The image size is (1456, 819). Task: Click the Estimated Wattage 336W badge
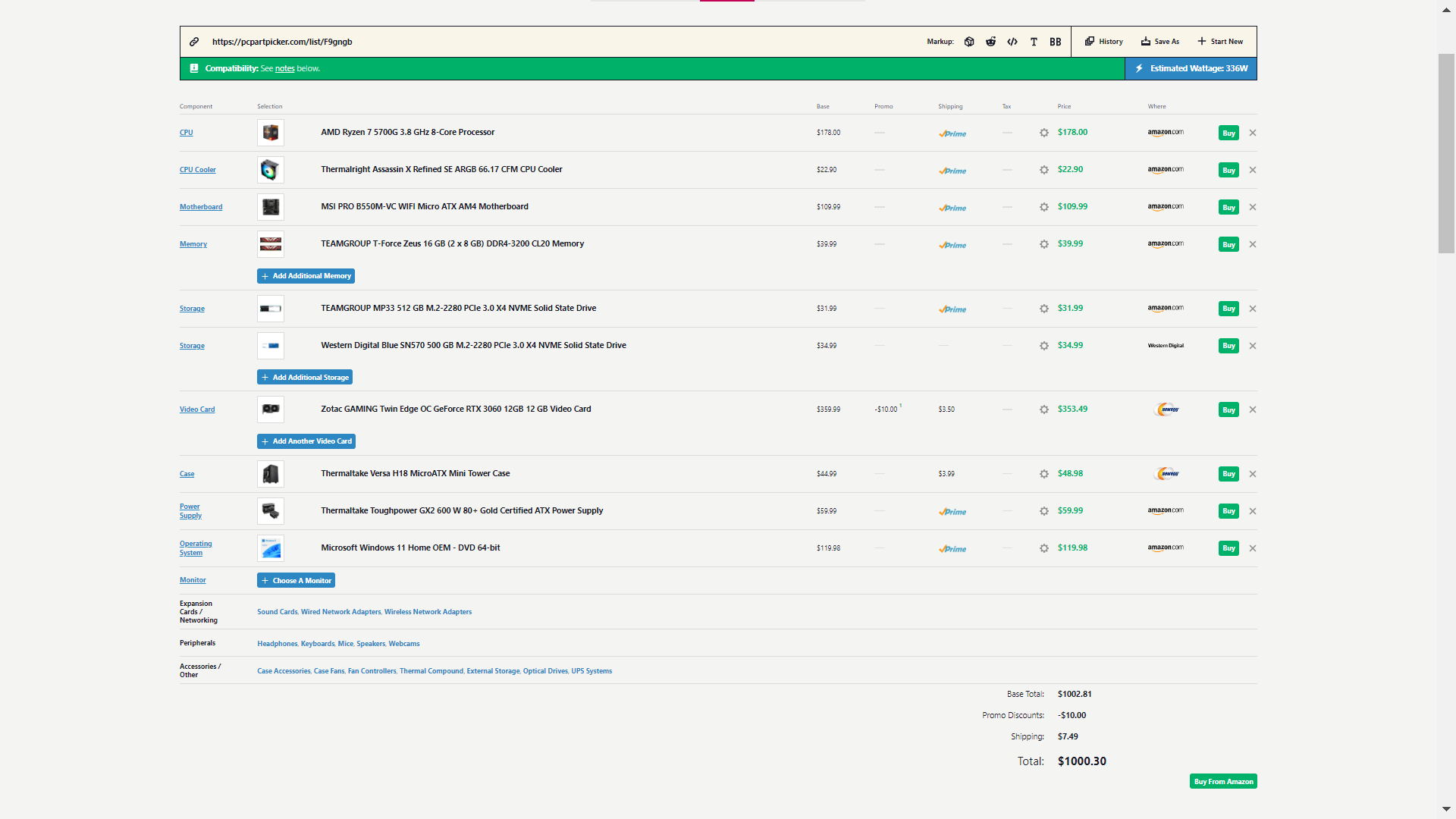click(1190, 68)
